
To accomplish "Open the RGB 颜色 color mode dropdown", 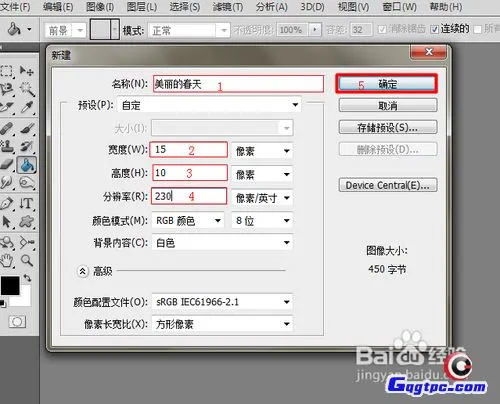I will [188, 220].
